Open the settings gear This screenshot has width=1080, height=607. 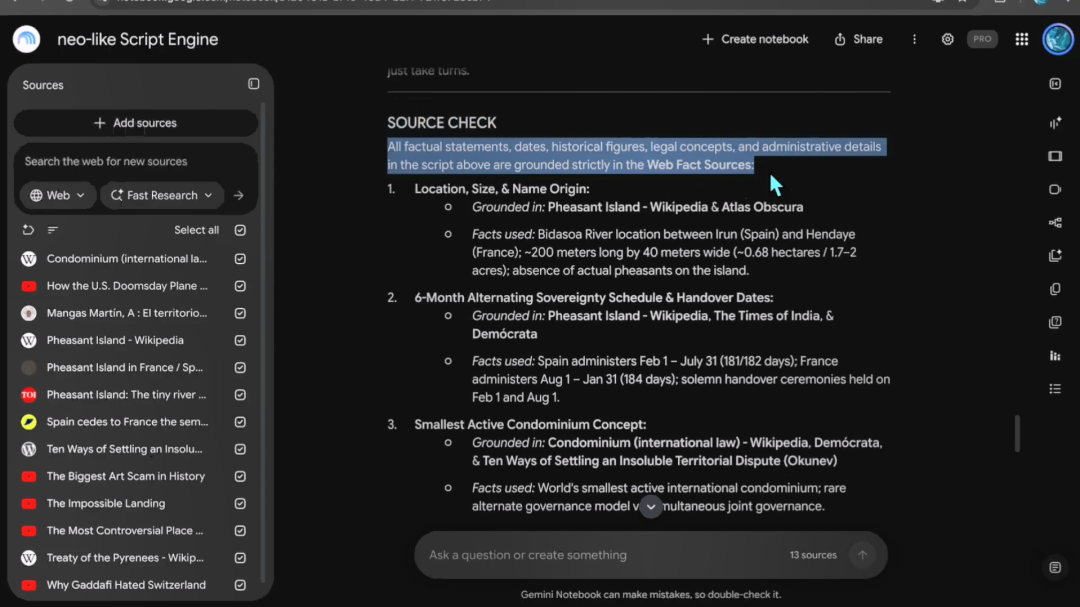(948, 39)
